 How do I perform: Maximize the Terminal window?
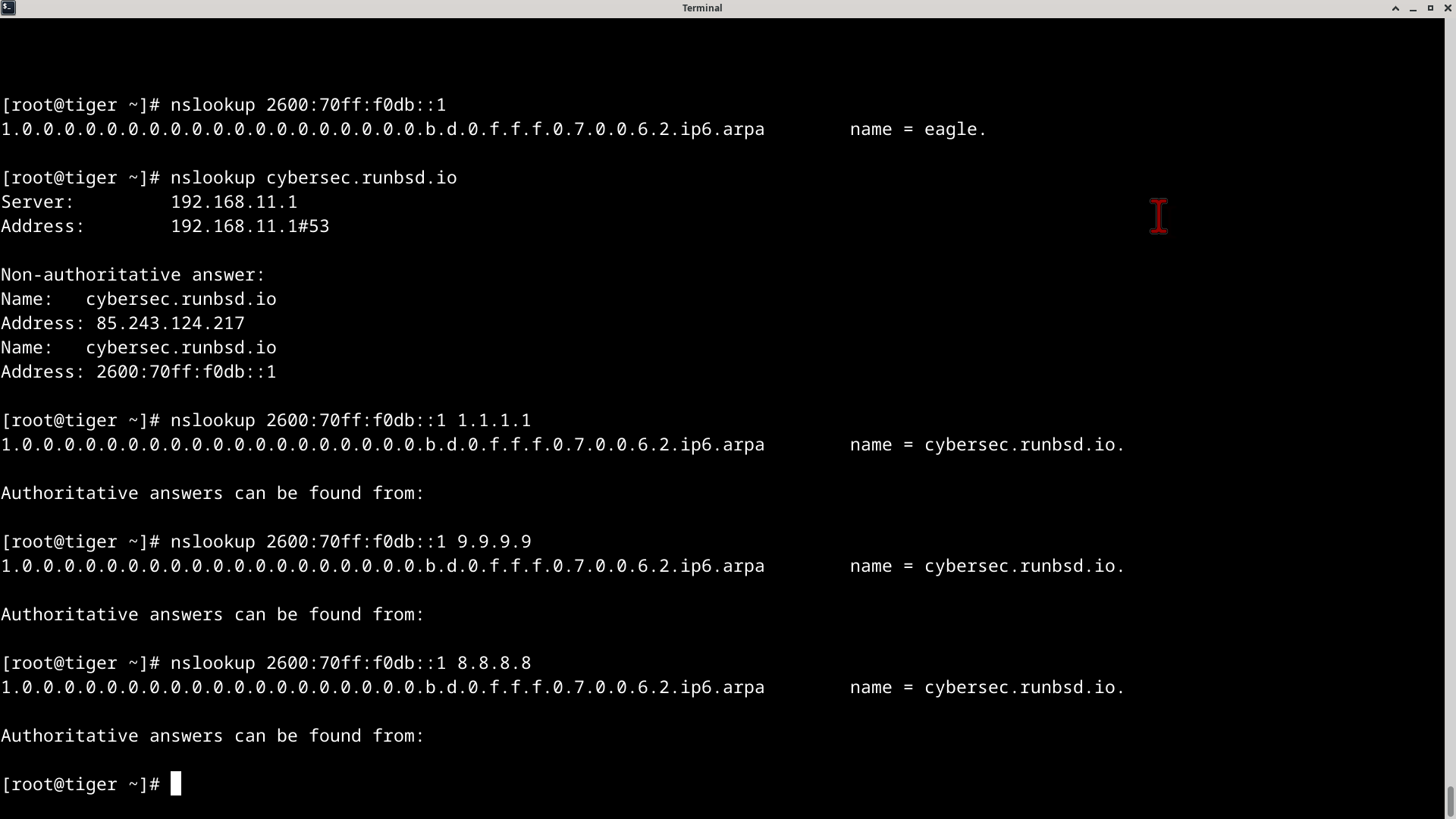1430,8
